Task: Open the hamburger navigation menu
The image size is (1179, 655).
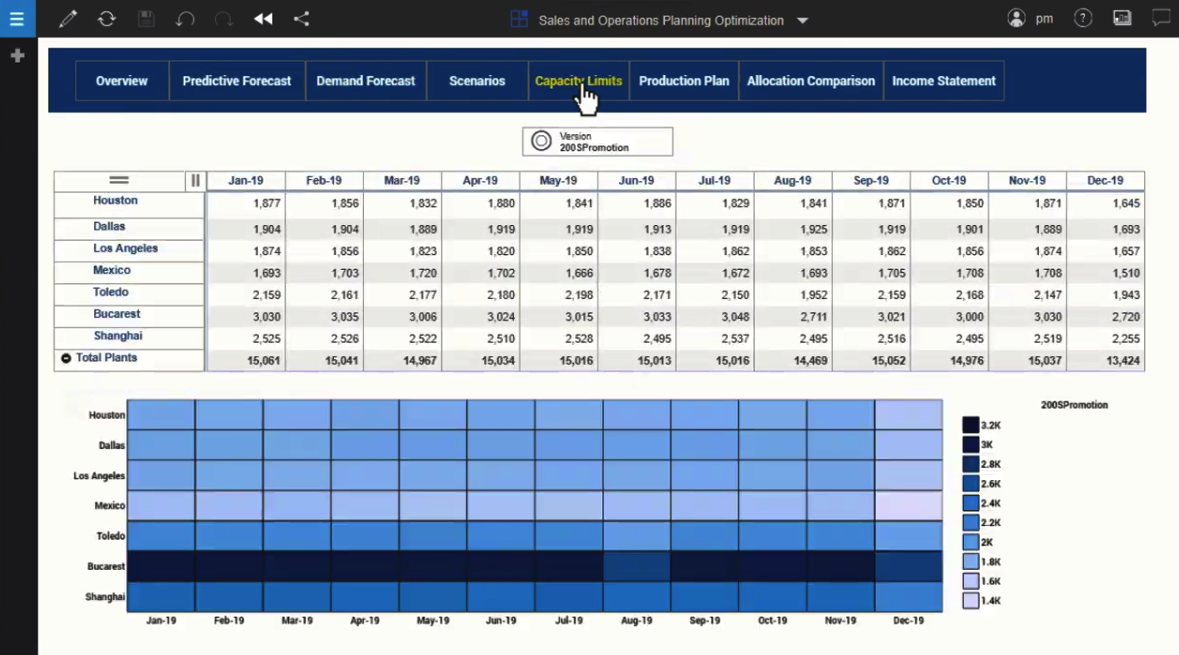Action: pos(16,19)
